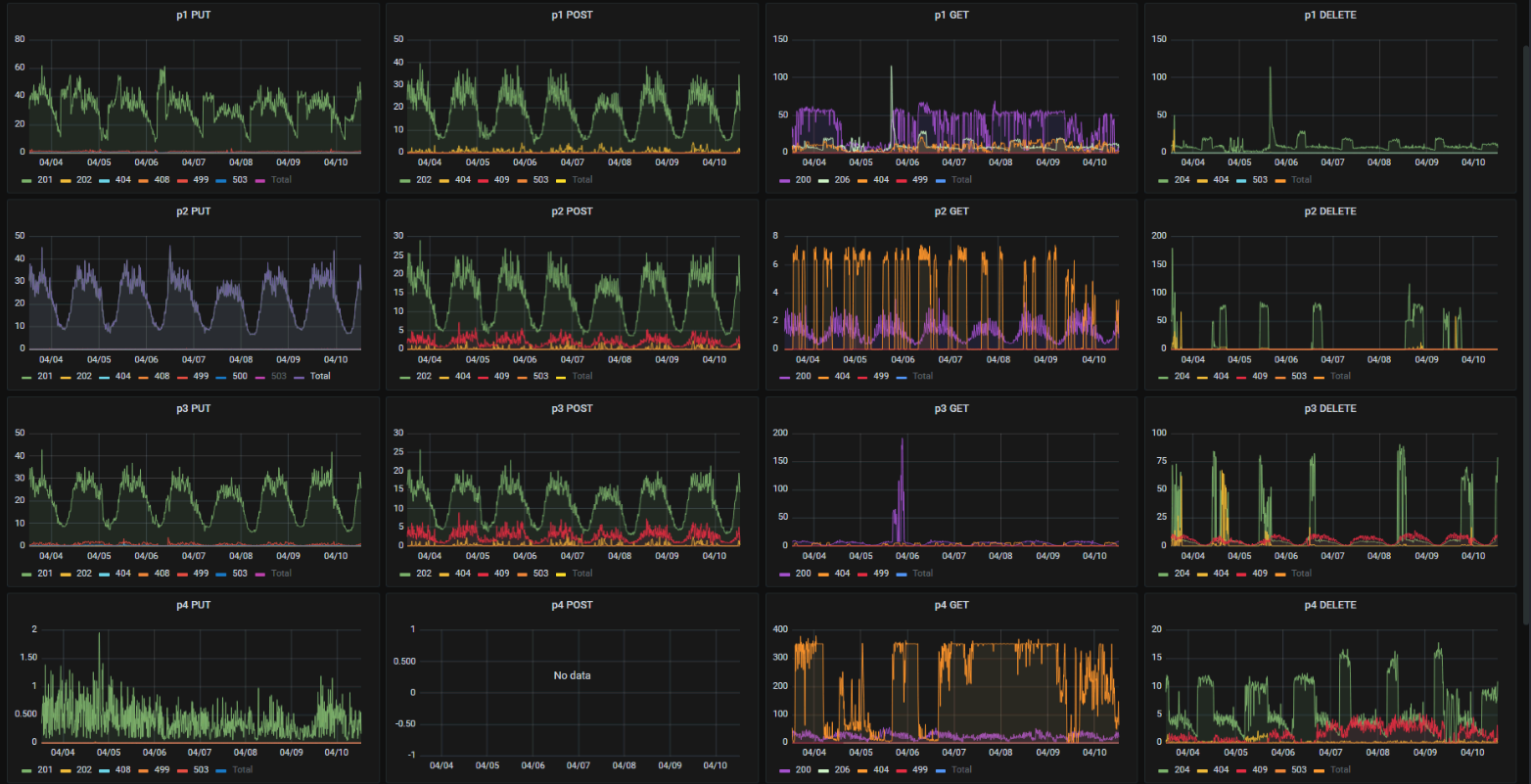Screen dimensions: 1531x784
Task: Toggle the 409 series in p1 POST legend
Action: tap(501, 180)
